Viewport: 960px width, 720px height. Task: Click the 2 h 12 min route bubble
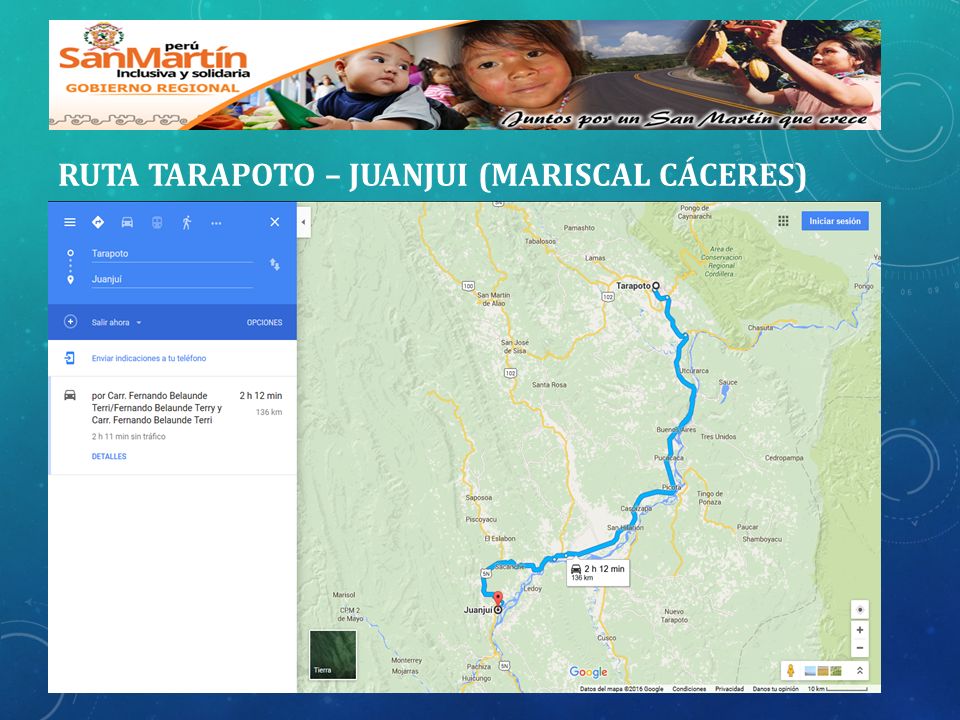click(598, 572)
